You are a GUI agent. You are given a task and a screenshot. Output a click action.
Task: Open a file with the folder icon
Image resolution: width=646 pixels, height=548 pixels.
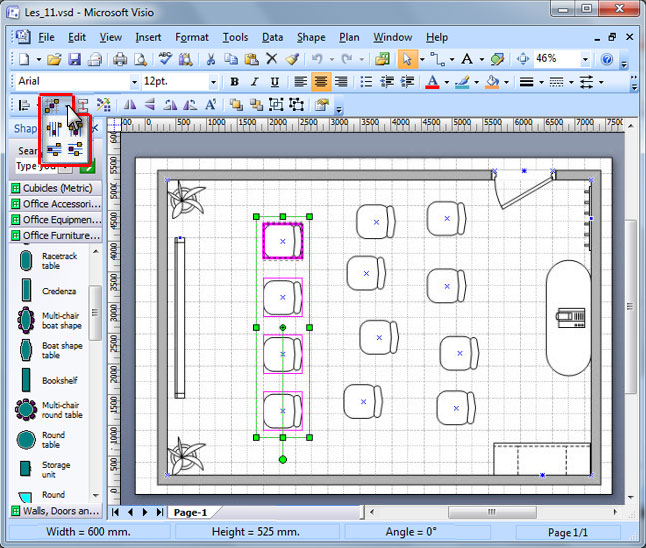54,59
